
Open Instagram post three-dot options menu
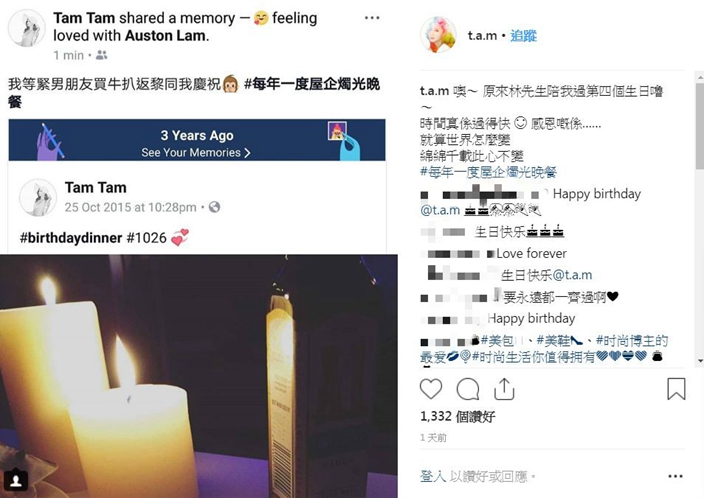[675, 476]
